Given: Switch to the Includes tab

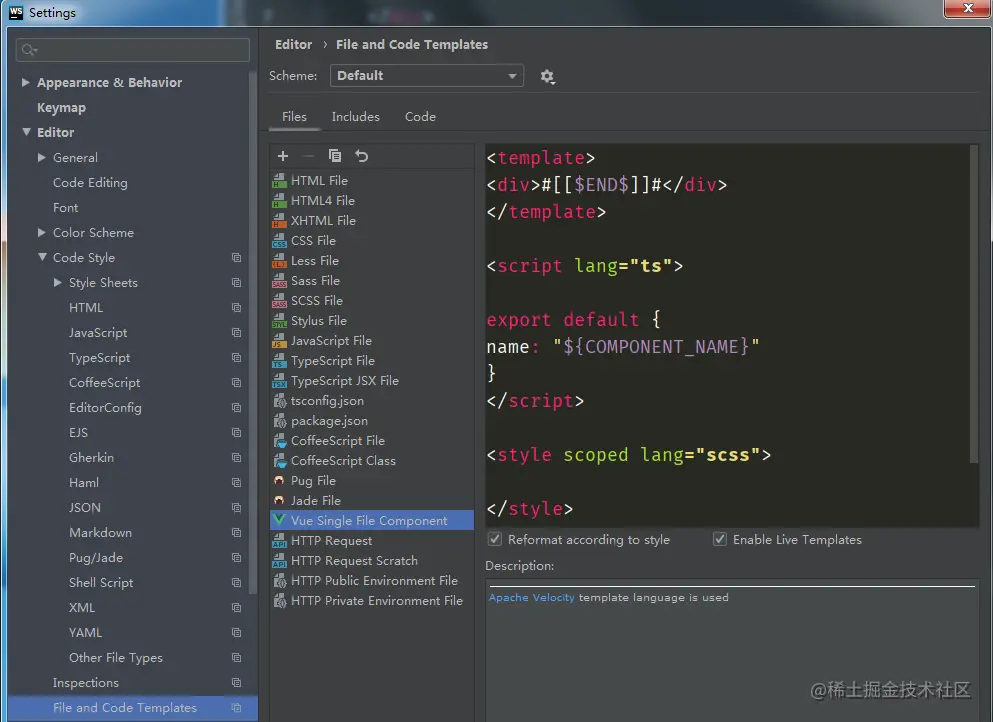Looking at the screenshot, I should coord(355,117).
